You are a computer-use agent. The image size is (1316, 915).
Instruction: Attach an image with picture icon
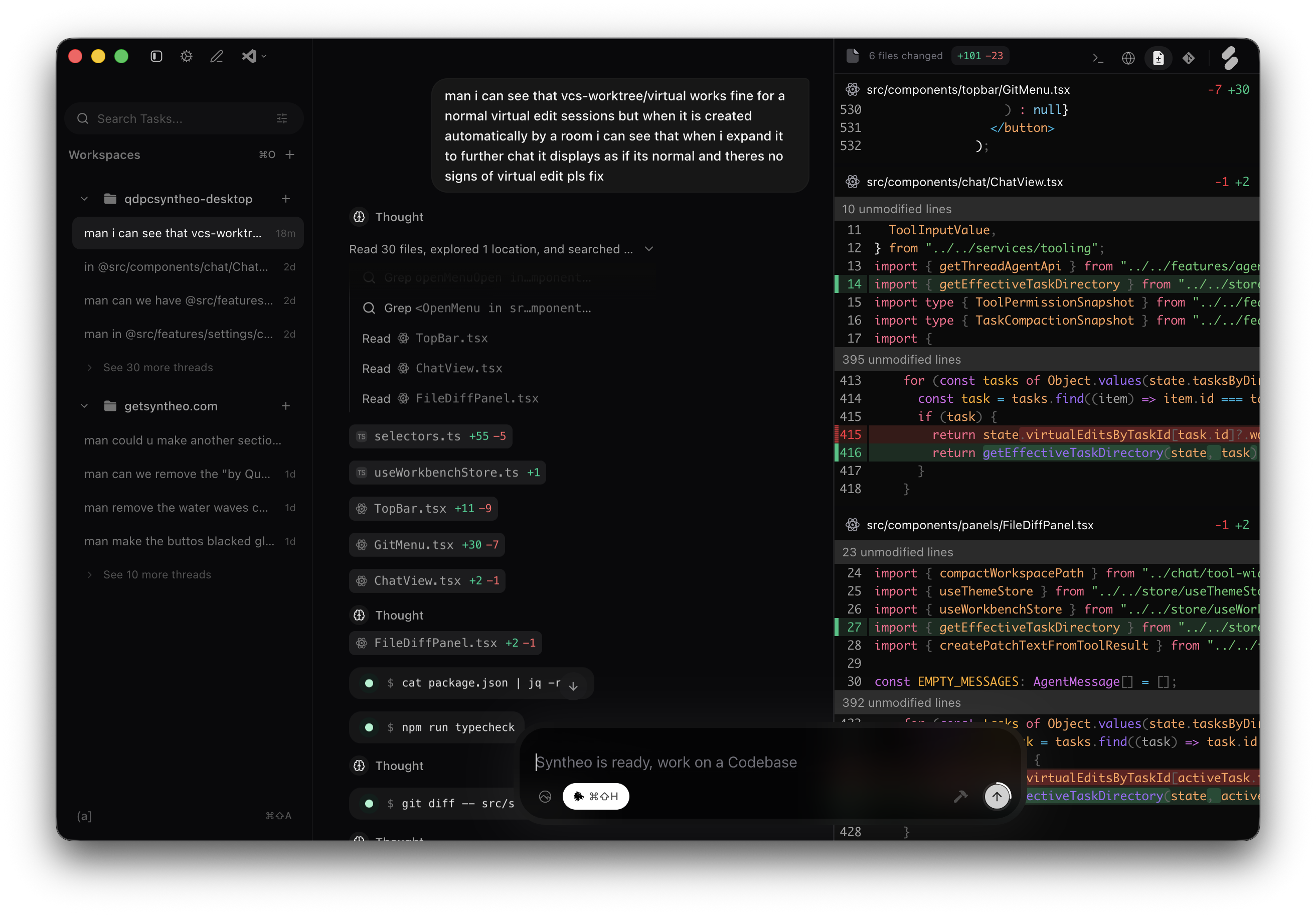pyautogui.click(x=545, y=796)
